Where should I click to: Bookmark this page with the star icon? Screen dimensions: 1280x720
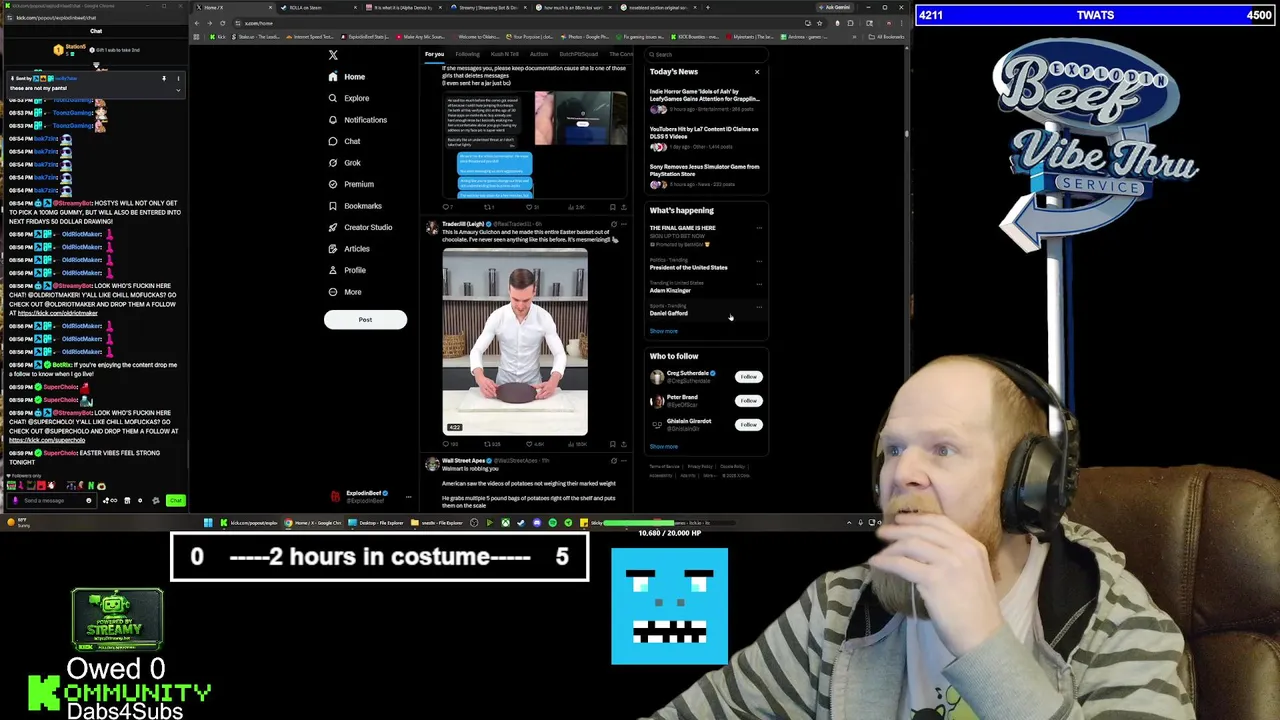tap(819, 23)
